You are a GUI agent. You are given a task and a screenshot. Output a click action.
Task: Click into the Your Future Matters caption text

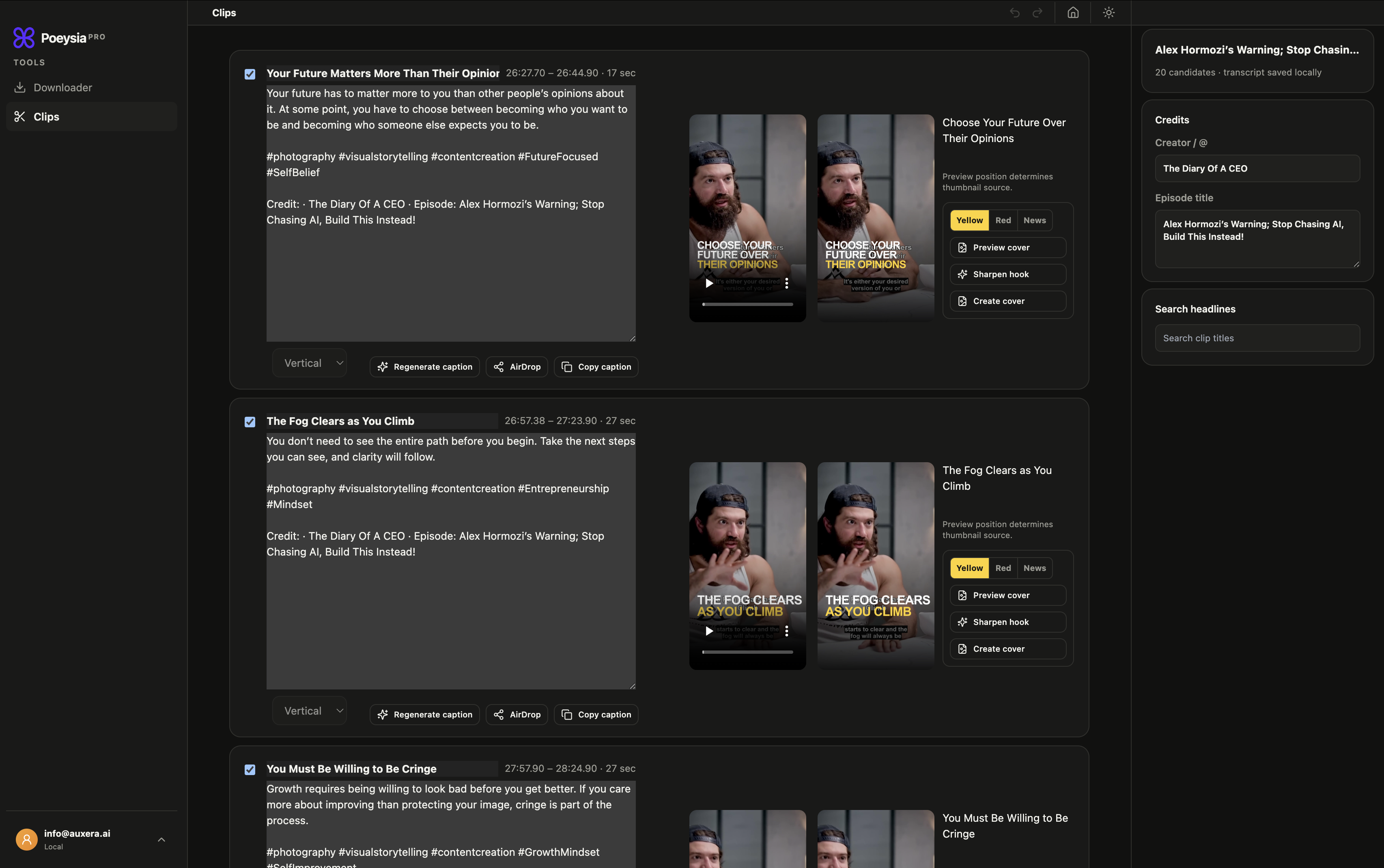point(451,213)
